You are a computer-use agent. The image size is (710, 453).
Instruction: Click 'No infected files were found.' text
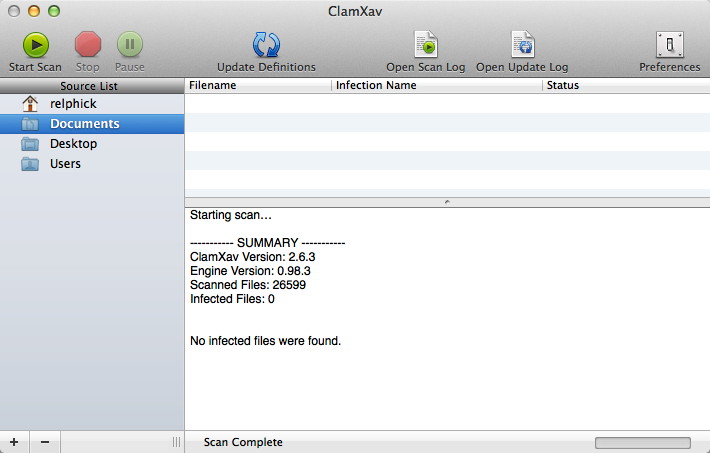(265, 341)
